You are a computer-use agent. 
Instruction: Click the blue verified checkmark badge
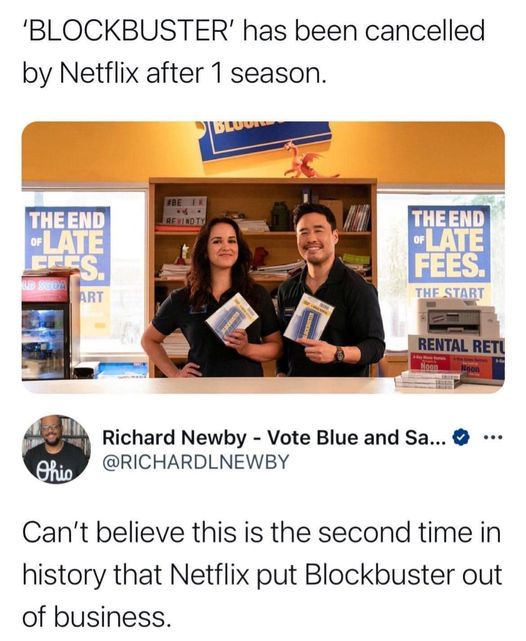[x=461, y=438]
